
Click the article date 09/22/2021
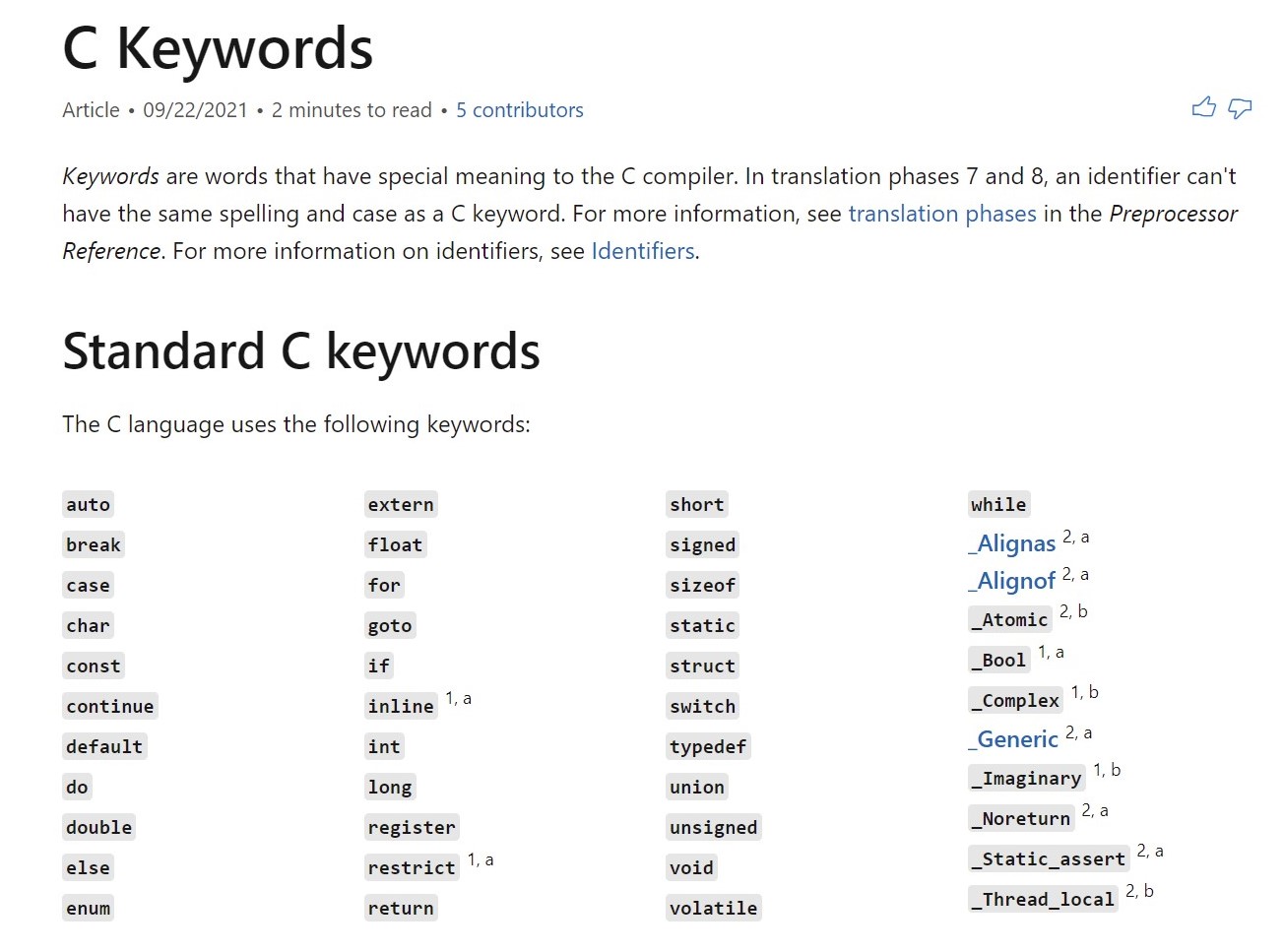(x=195, y=110)
